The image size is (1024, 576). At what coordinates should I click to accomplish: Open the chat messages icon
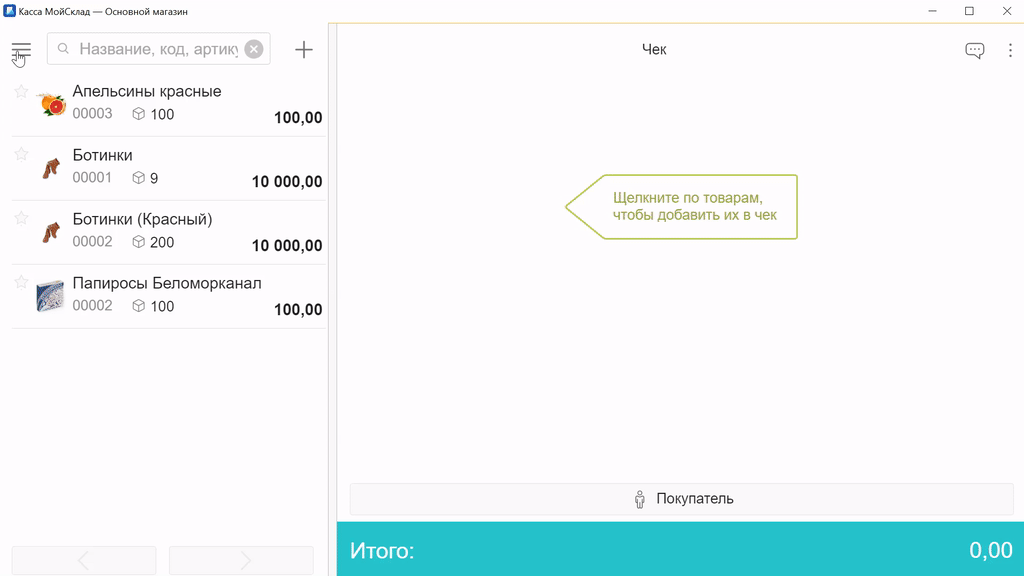coord(974,50)
